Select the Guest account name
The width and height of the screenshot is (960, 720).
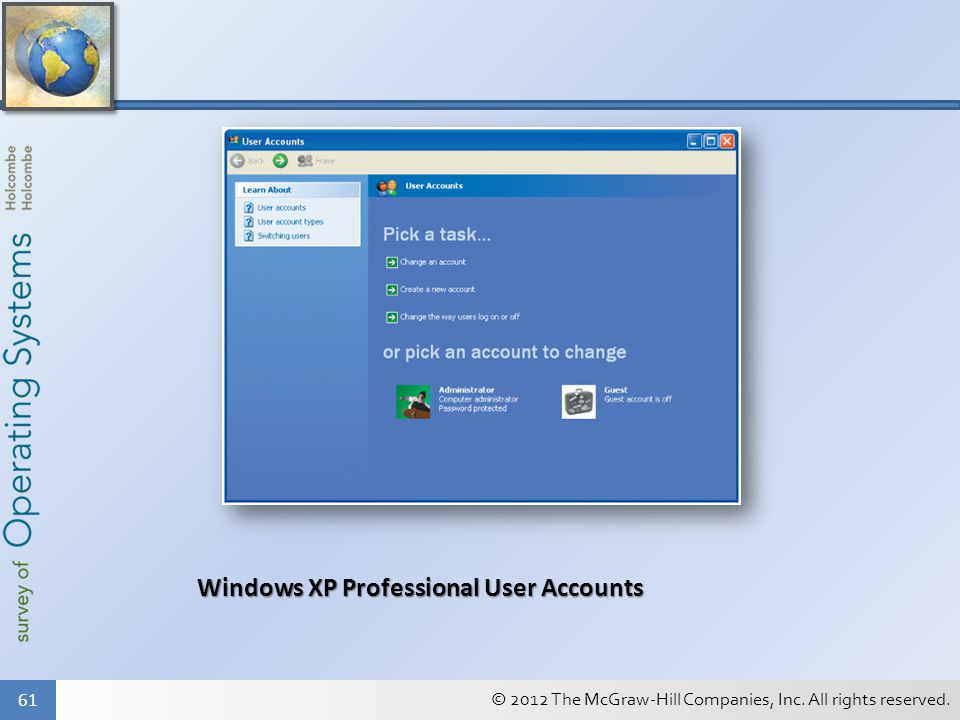615,390
